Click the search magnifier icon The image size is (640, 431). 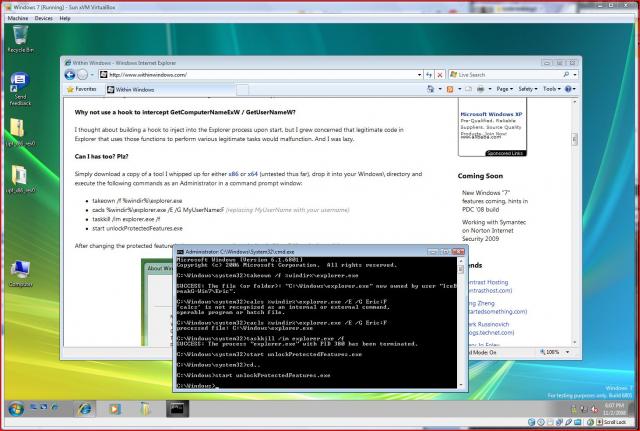[x=566, y=75]
